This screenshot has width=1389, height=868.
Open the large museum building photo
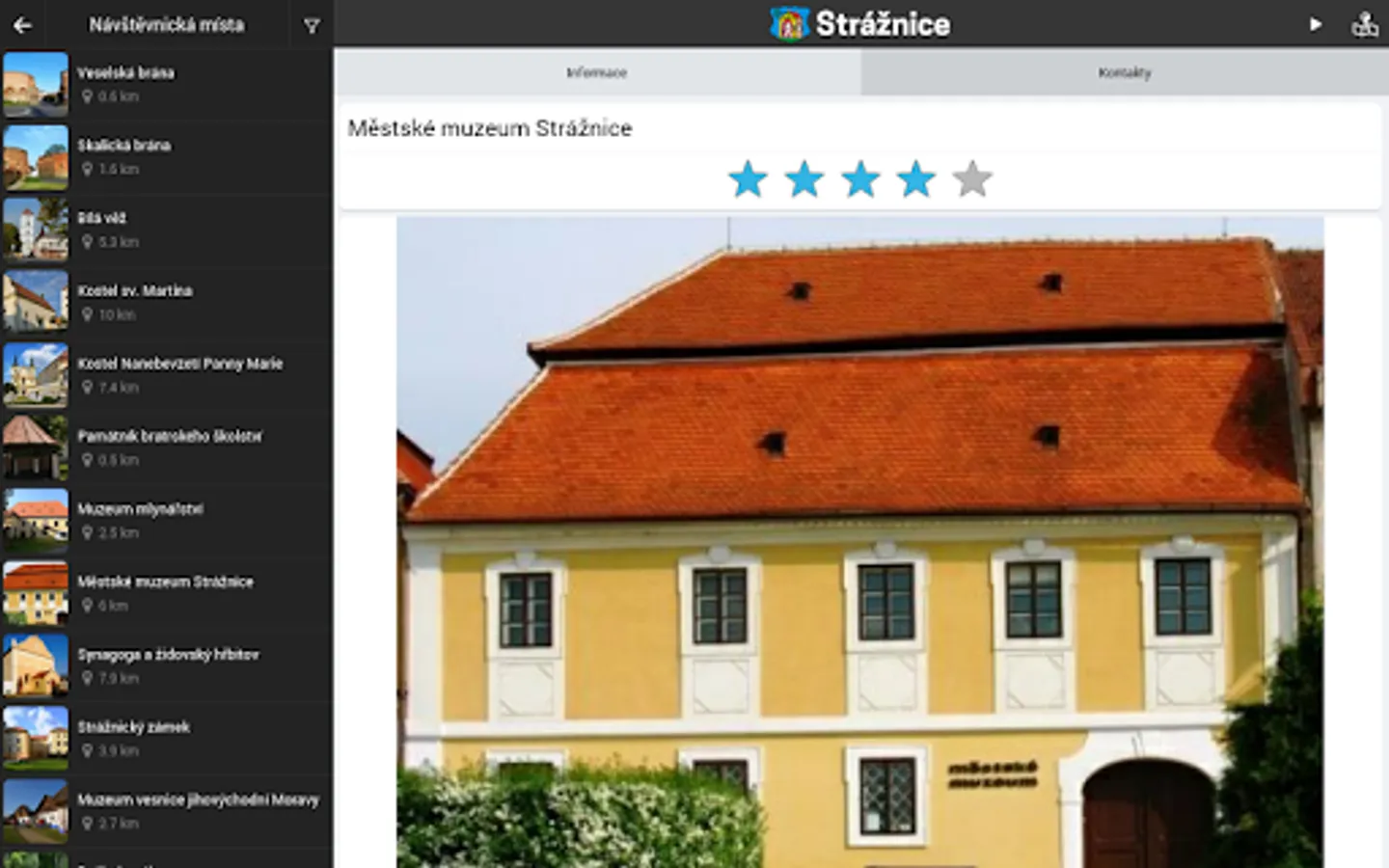point(860,542)
